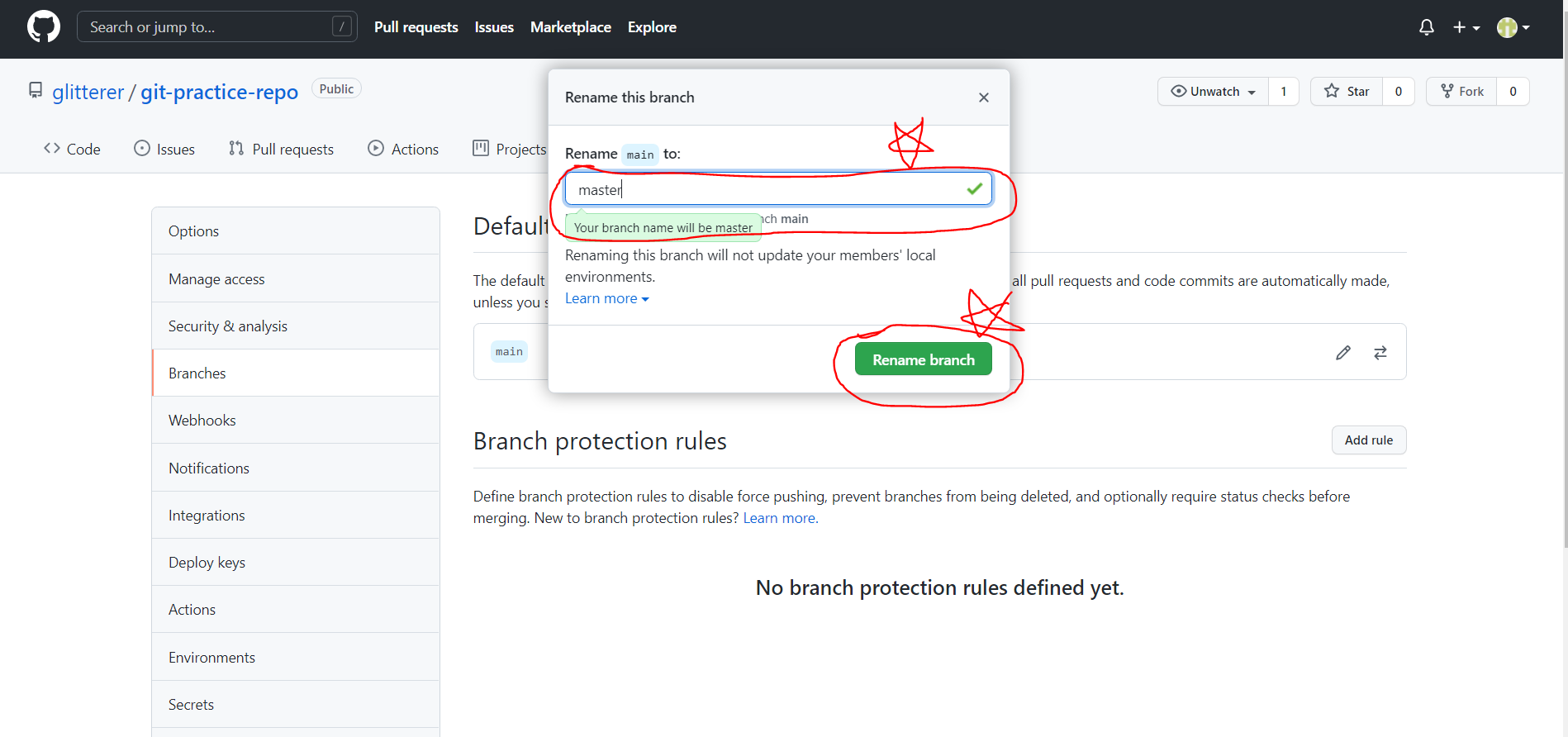
Task: Select Security & analysis in sidebar
Action: [296, 326]
